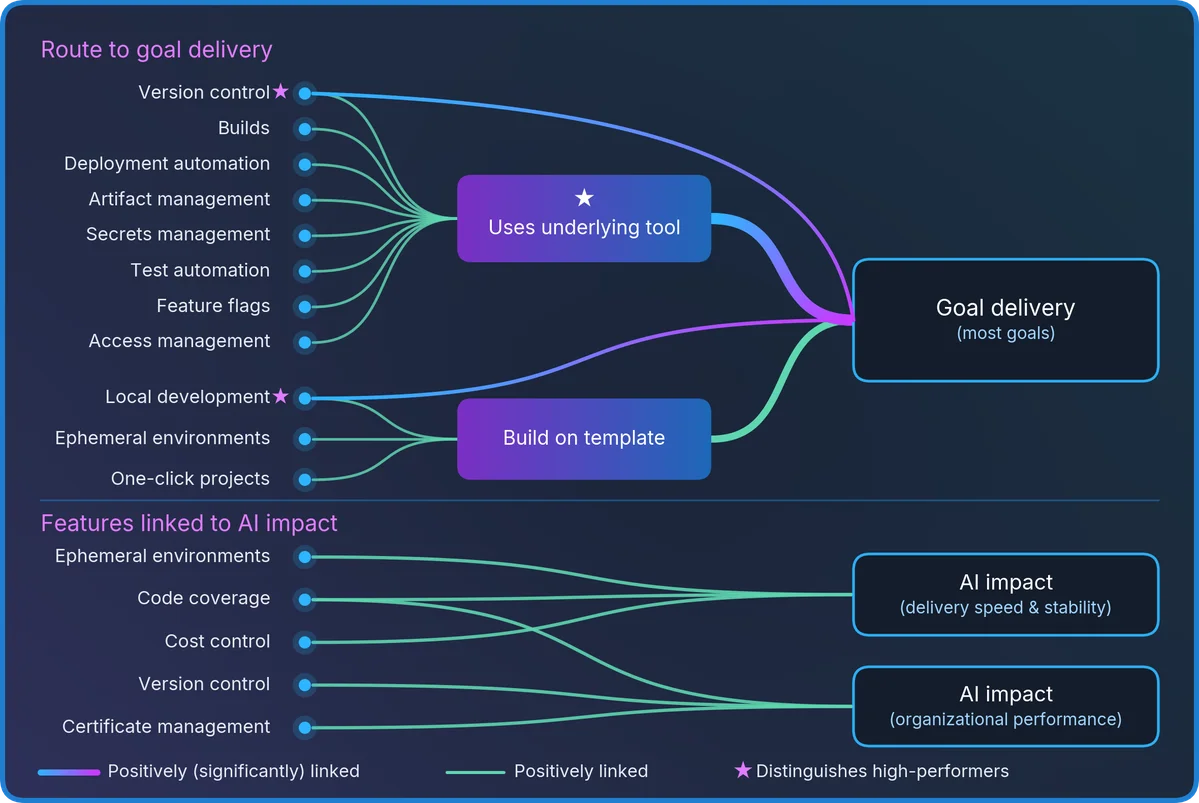The width and height of the screenshot is (1199, 803).
Task: Click 'Ephemeral environments' label above One-click projects
Action: [x=162, y=438]
